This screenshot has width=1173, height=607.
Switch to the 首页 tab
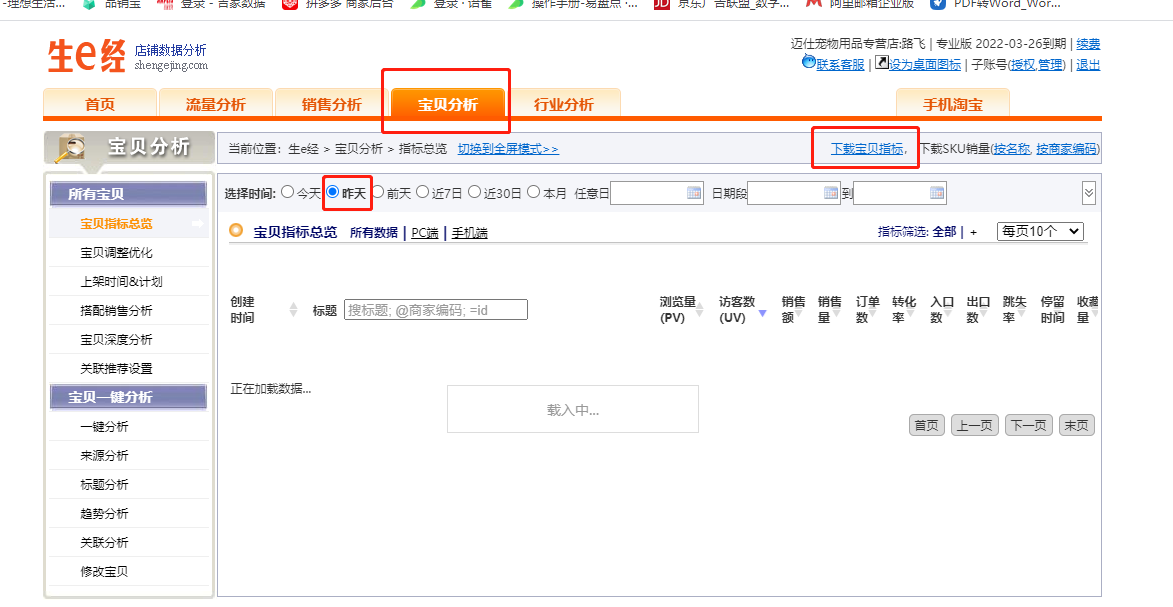tap(100, 104)
